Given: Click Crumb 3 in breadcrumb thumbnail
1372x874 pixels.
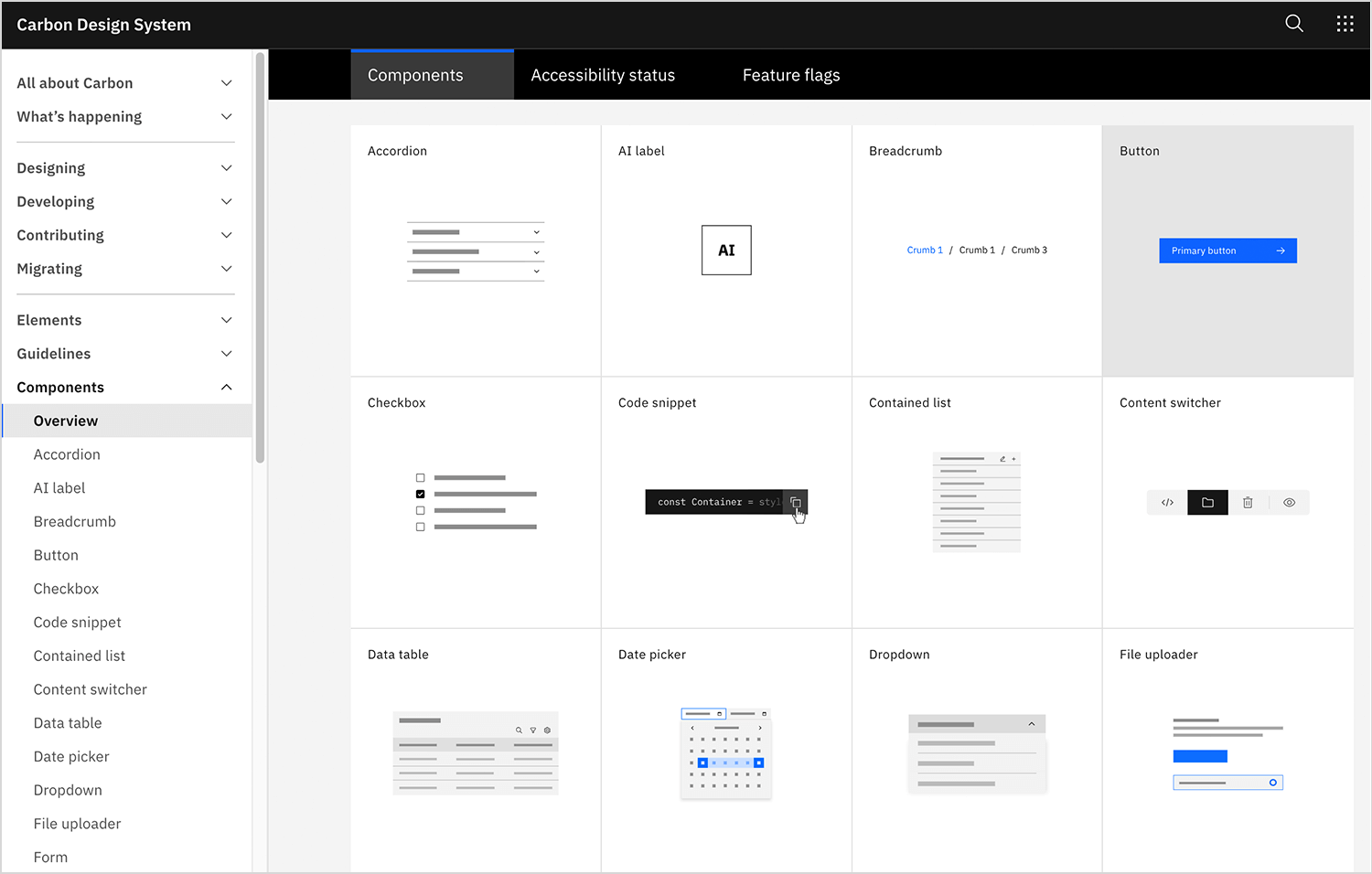Looking at the screenshot, I should [1029, 250].
